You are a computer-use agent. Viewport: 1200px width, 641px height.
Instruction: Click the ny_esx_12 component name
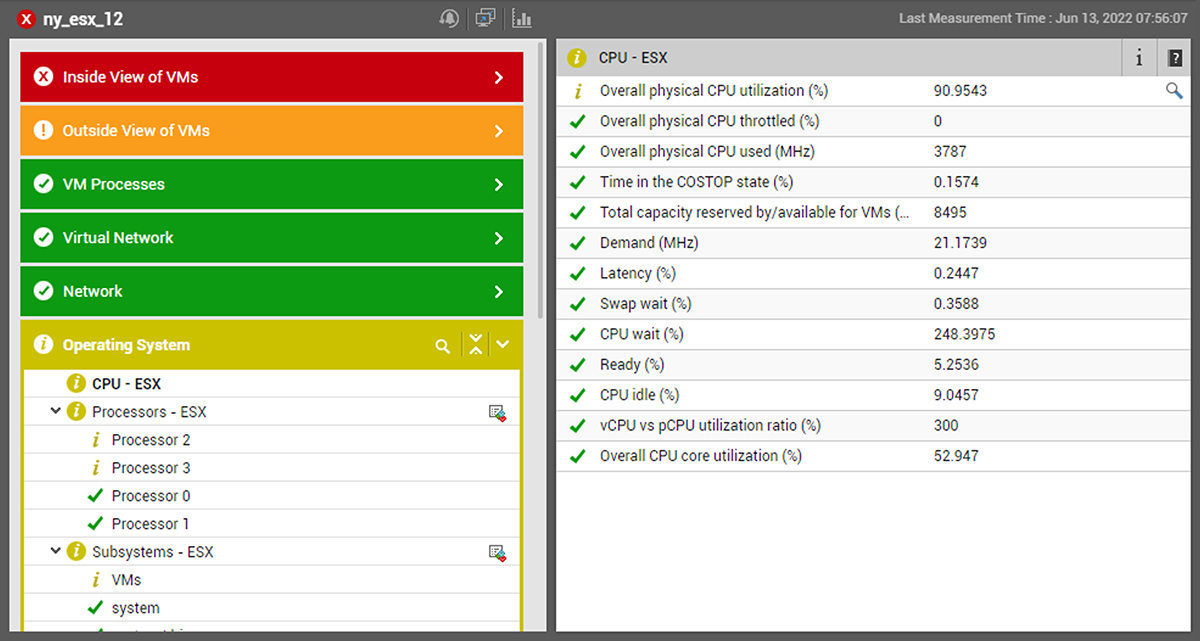pyautogui.click(x=83, y=19)
